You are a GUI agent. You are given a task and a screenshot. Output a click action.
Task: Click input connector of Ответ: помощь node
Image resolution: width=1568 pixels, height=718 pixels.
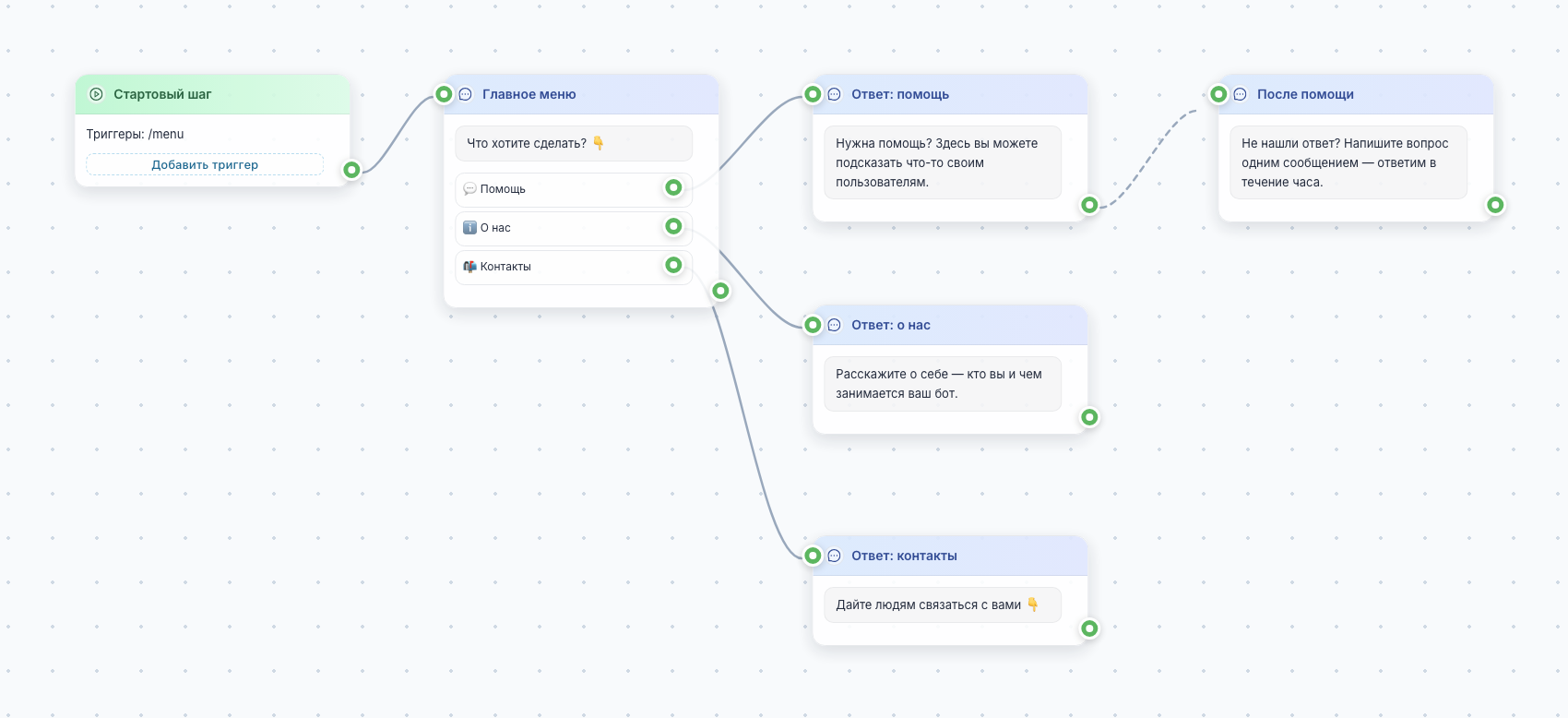pyautogui.click(x=813, y=94)
